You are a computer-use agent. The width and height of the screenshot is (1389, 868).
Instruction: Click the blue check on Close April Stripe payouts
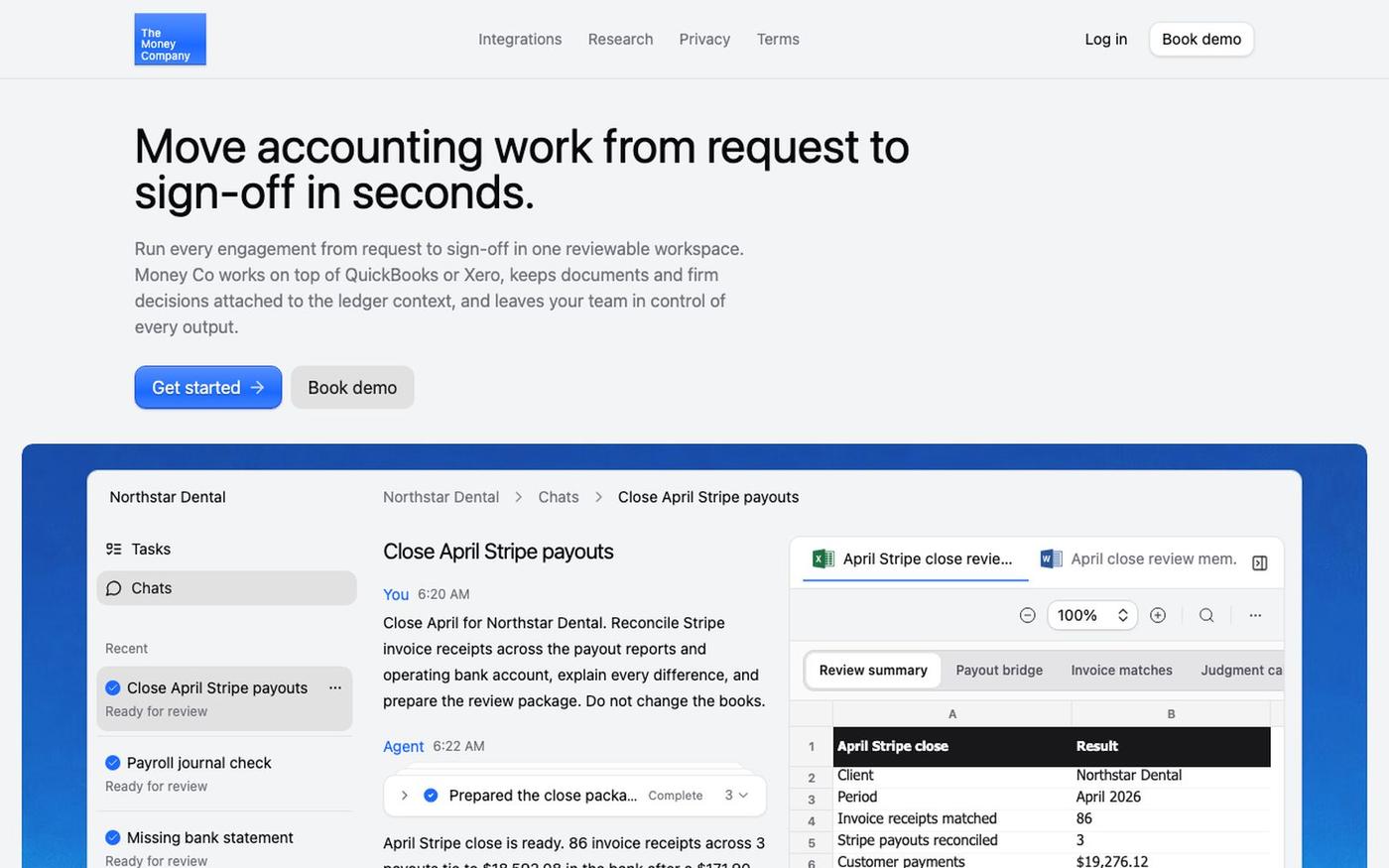tap(113, 688)
